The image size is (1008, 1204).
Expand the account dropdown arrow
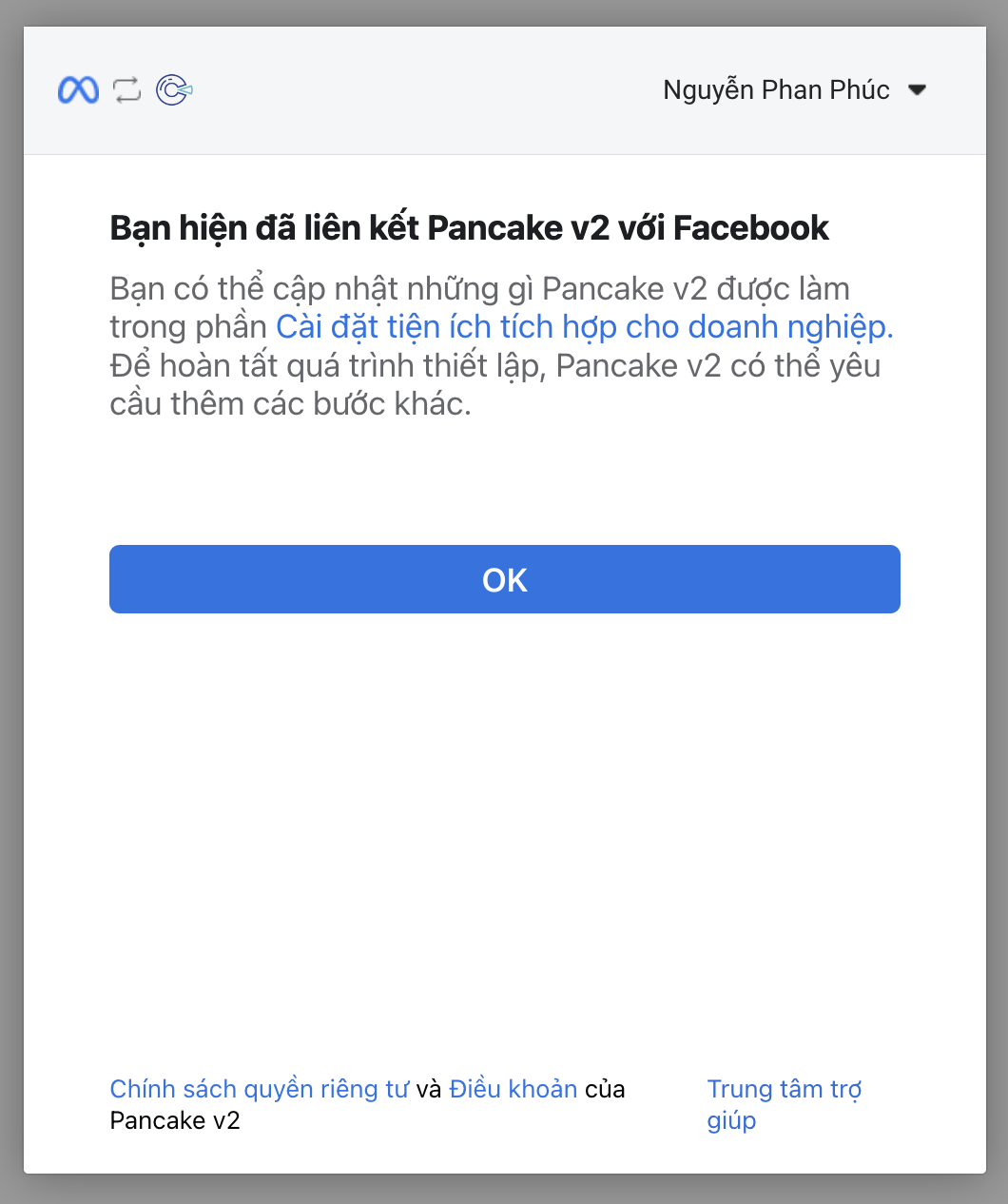917,90
